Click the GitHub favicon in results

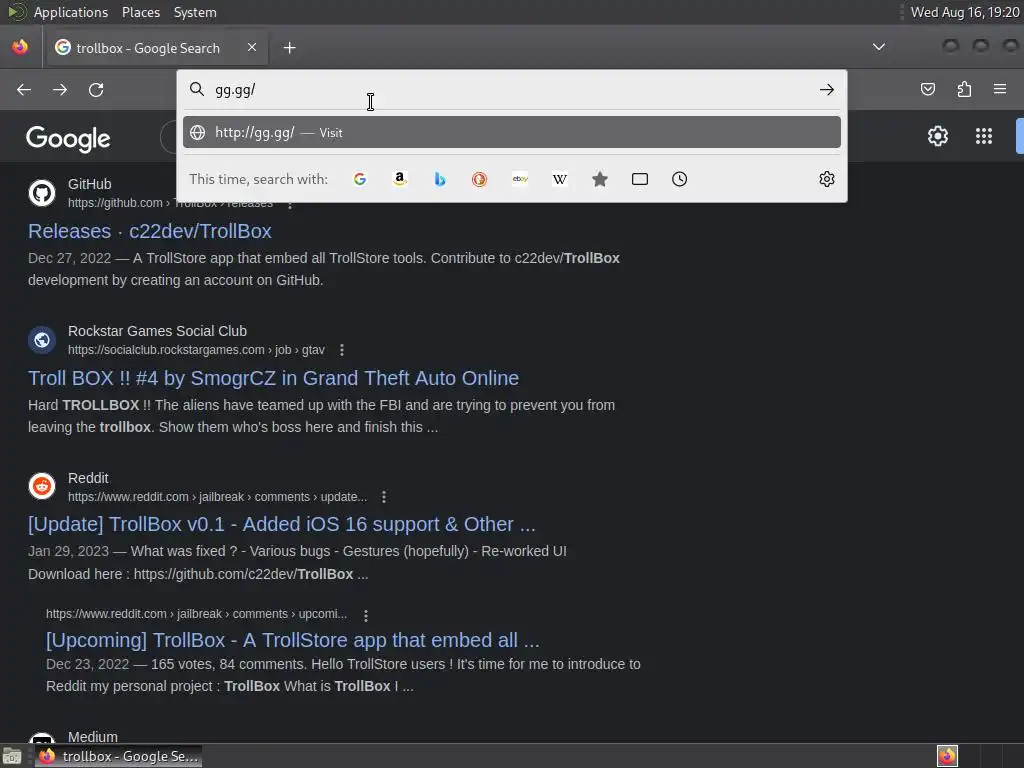point(42,193)
